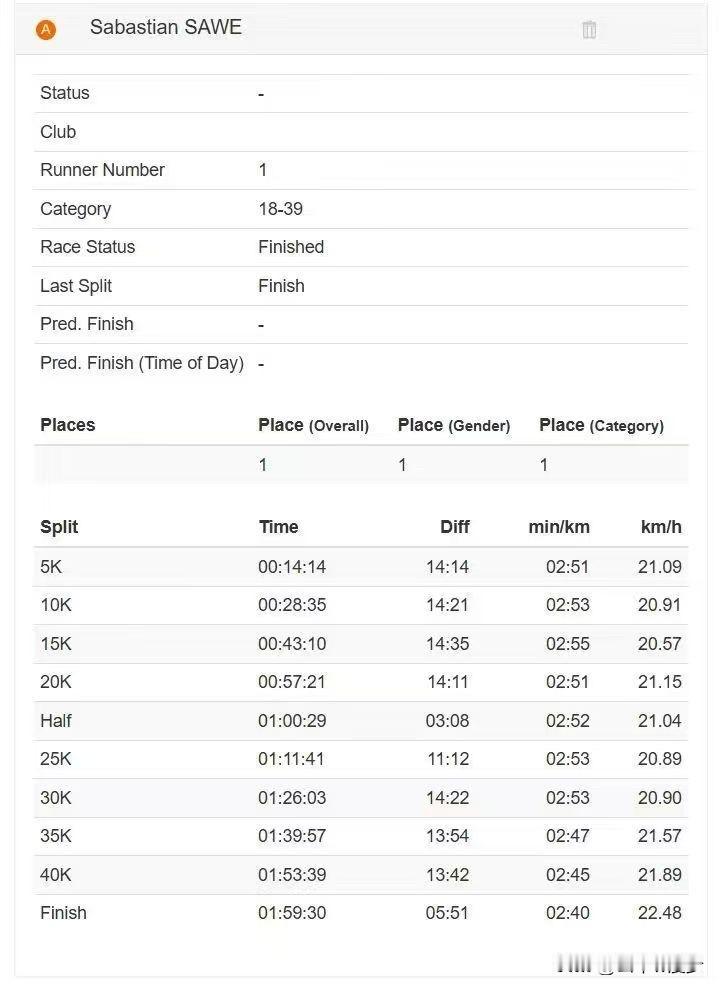Click the 35K split row
Image resolution: width=720 pixels, height=990 pixels.
360,836
